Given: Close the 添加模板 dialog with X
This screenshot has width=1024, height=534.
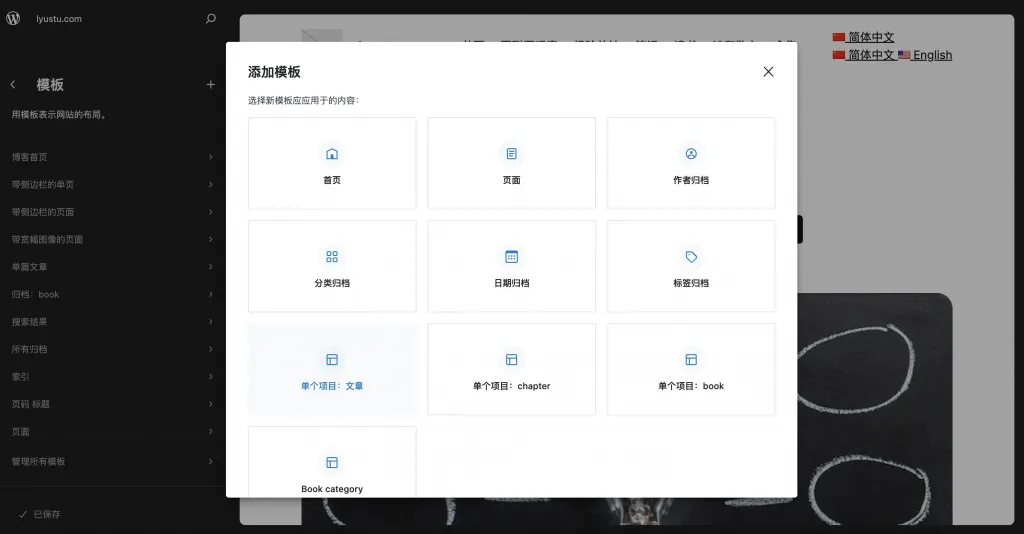Looking at the screenshot, I should [768, 72].
